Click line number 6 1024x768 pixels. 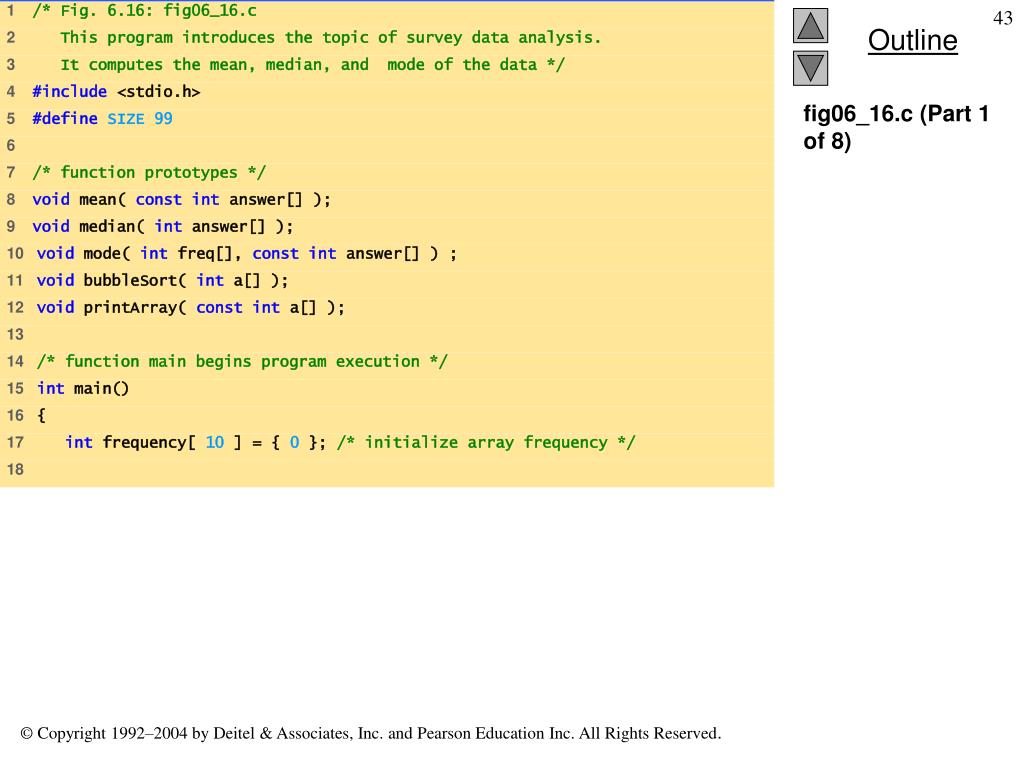pos(11,146)
